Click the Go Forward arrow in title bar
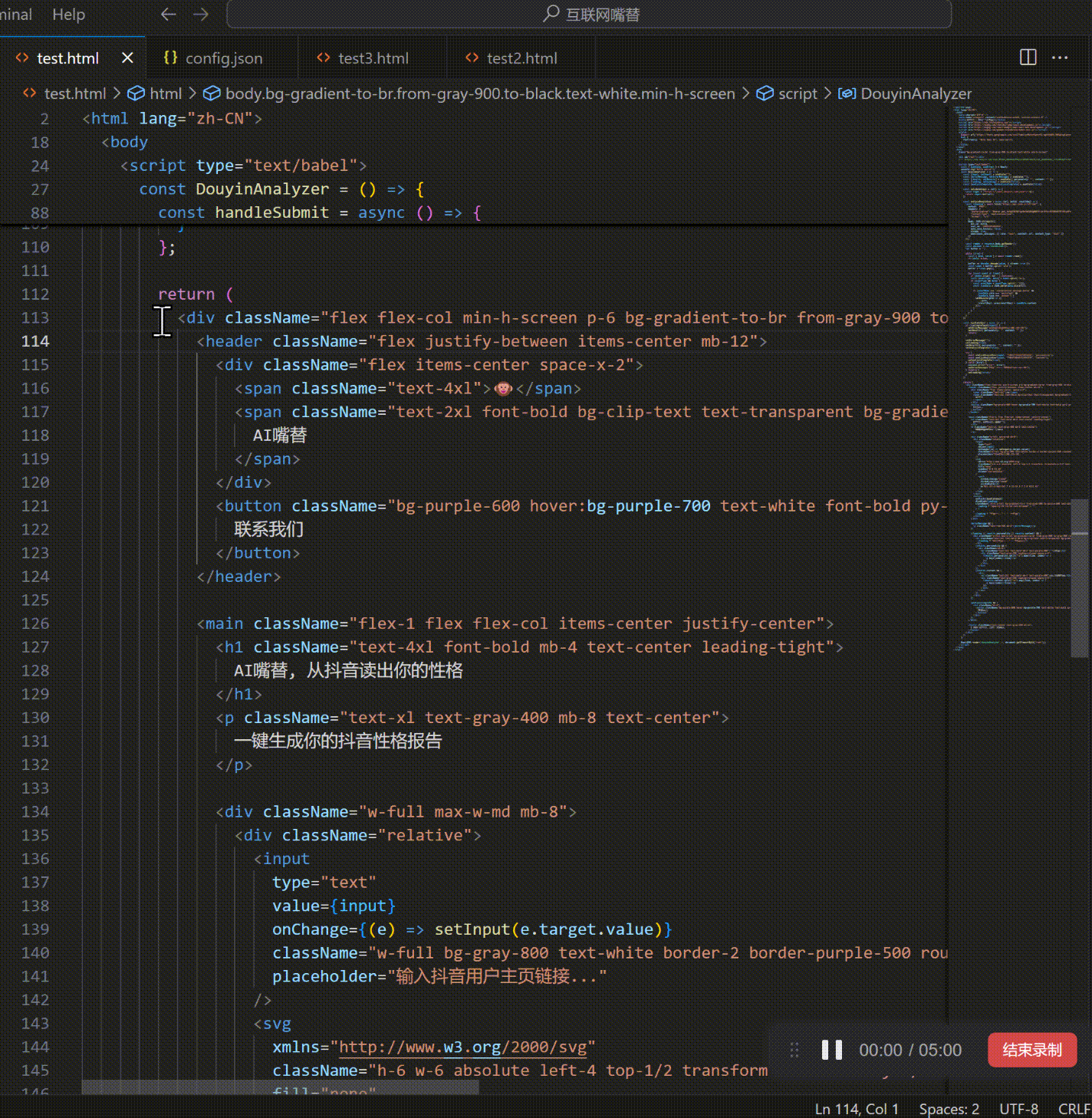The width and height of the screenshot is (1092, 1118). [201, 15]
